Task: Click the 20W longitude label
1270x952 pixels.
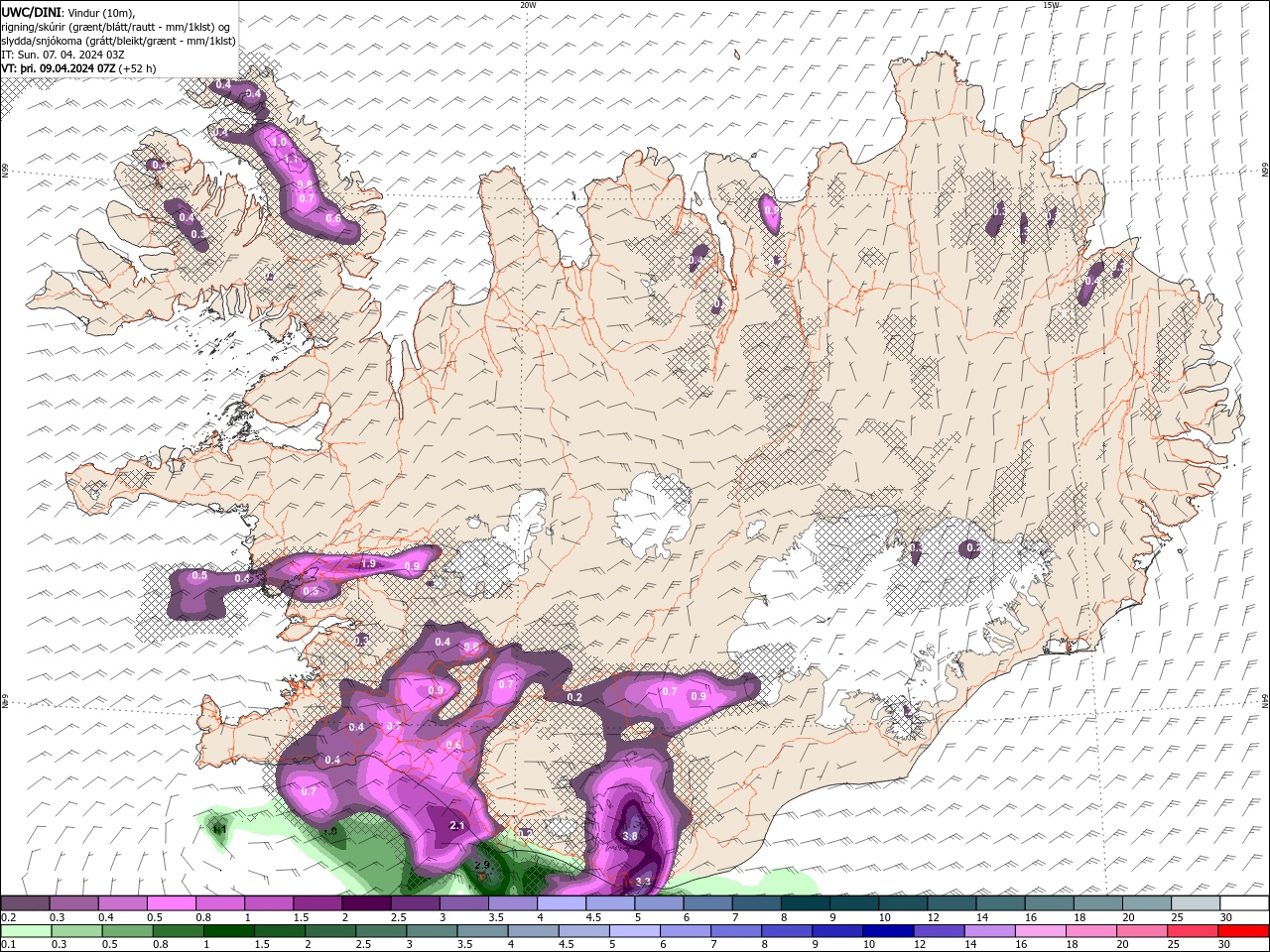Action: 528,5
